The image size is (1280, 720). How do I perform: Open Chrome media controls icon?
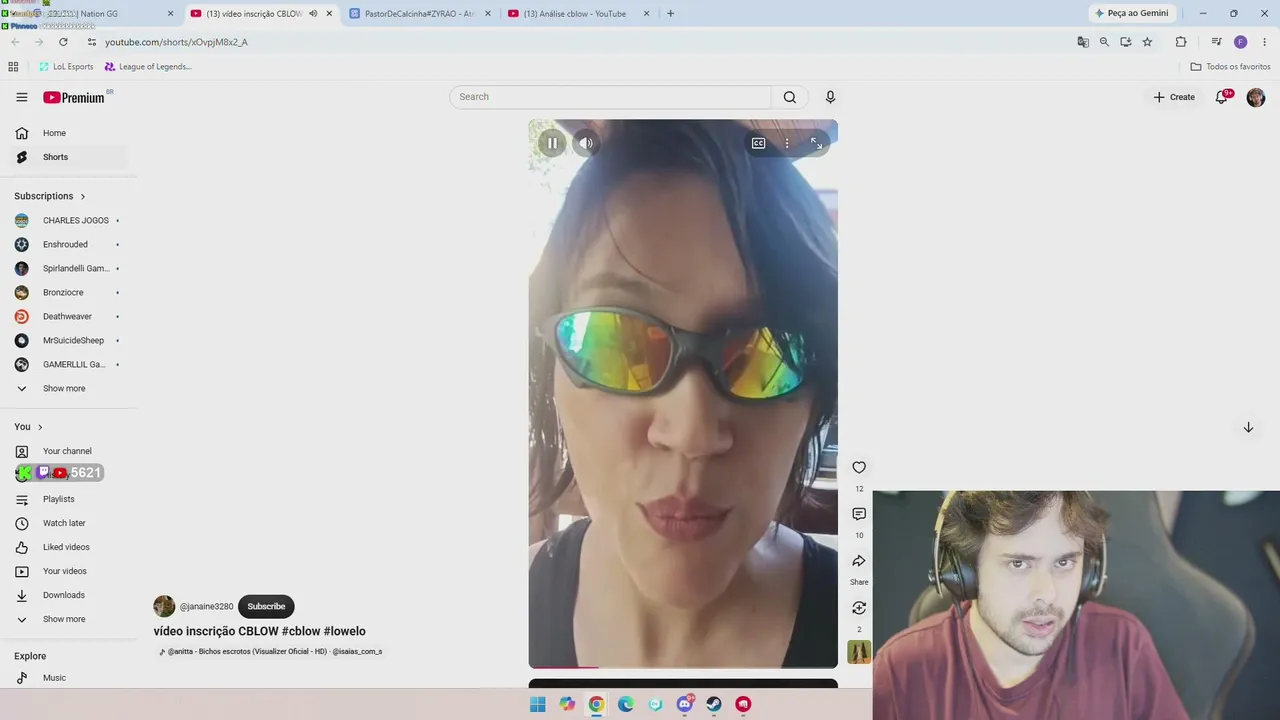[1216, 42]
